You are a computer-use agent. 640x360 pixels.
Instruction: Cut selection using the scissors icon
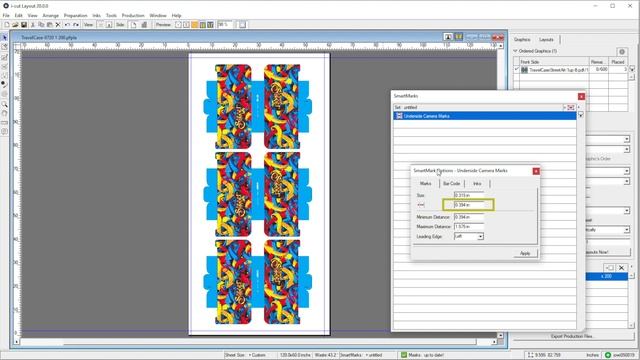[33, 25]
